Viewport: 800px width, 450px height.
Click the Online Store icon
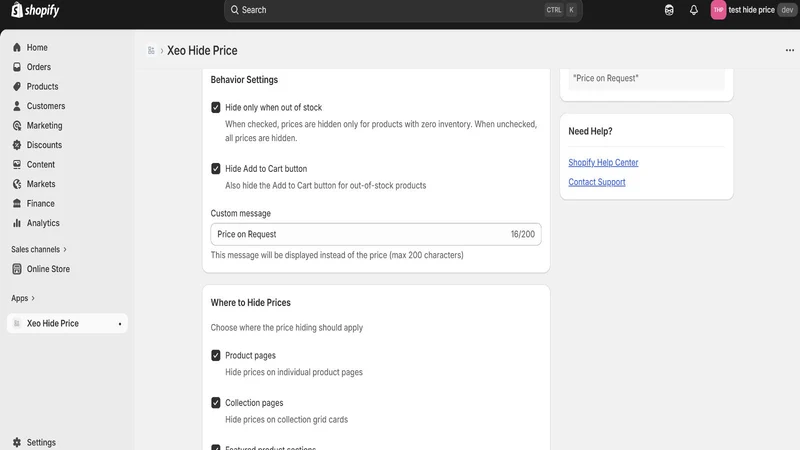pyautogui.click(x=17, y=269)
